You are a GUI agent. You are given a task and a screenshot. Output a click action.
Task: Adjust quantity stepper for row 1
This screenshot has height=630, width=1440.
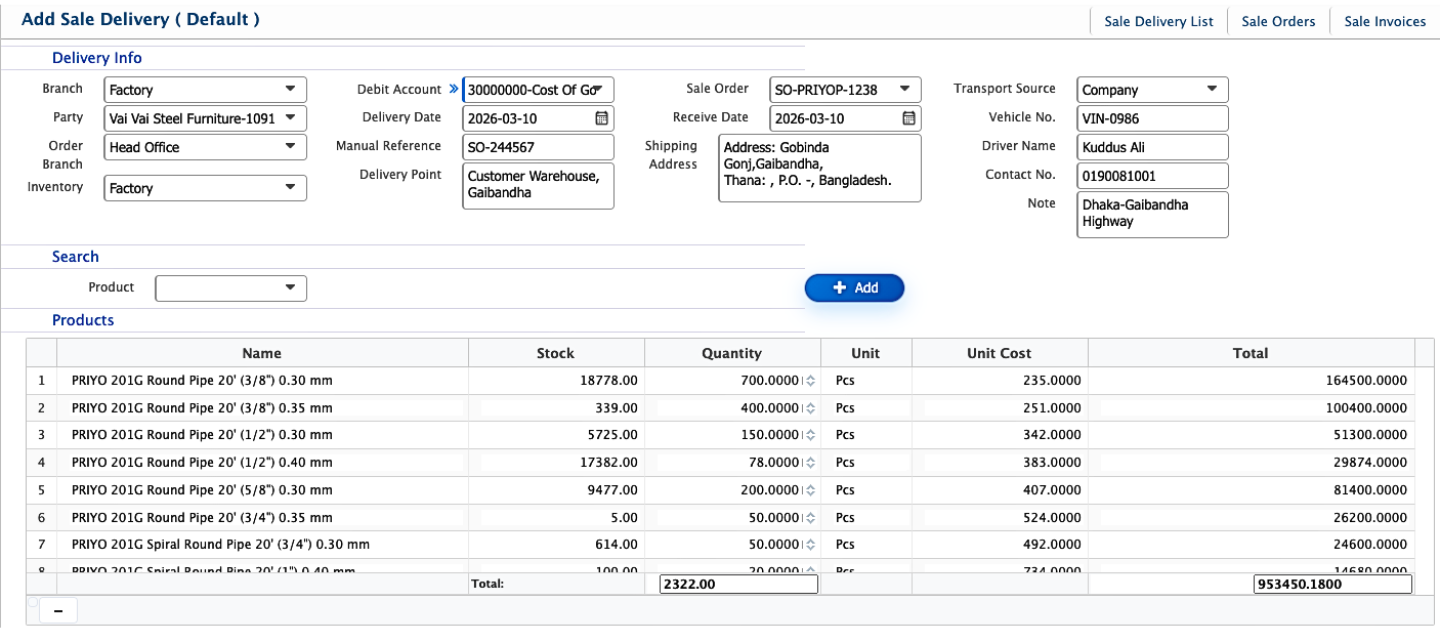(810, 381)
